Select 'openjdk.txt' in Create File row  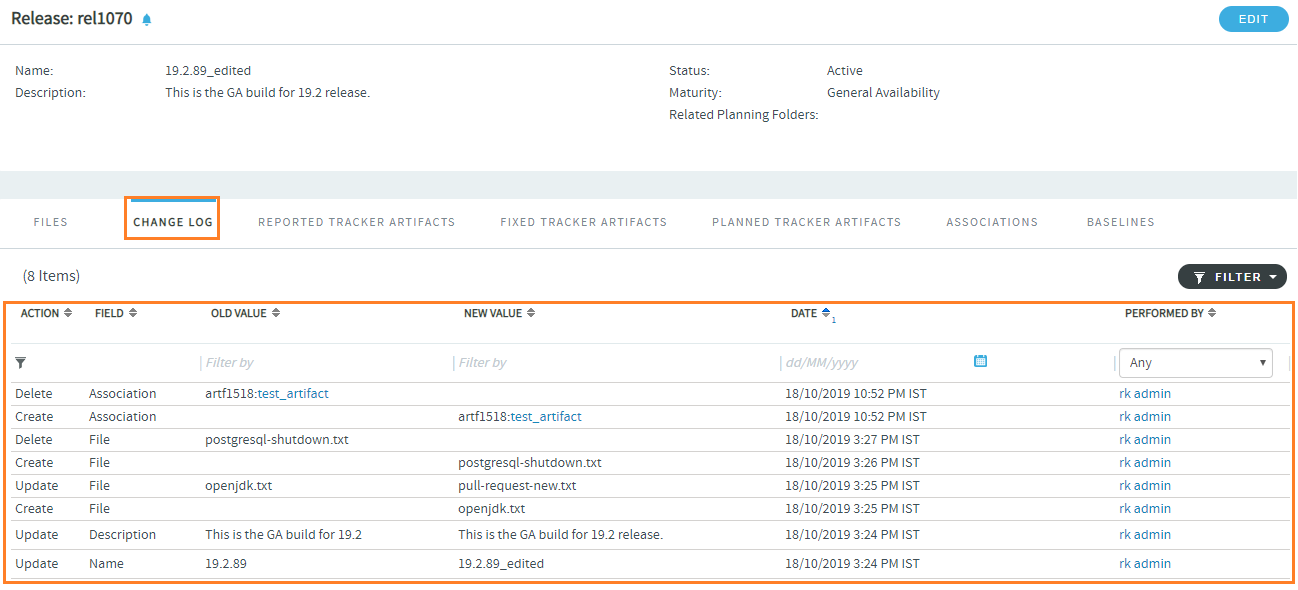[x=492, y=508]
